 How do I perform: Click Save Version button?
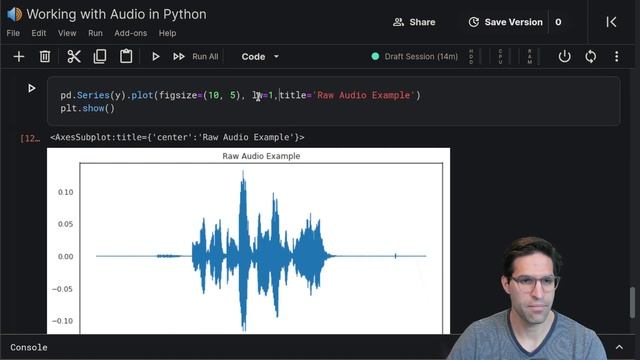505,22
